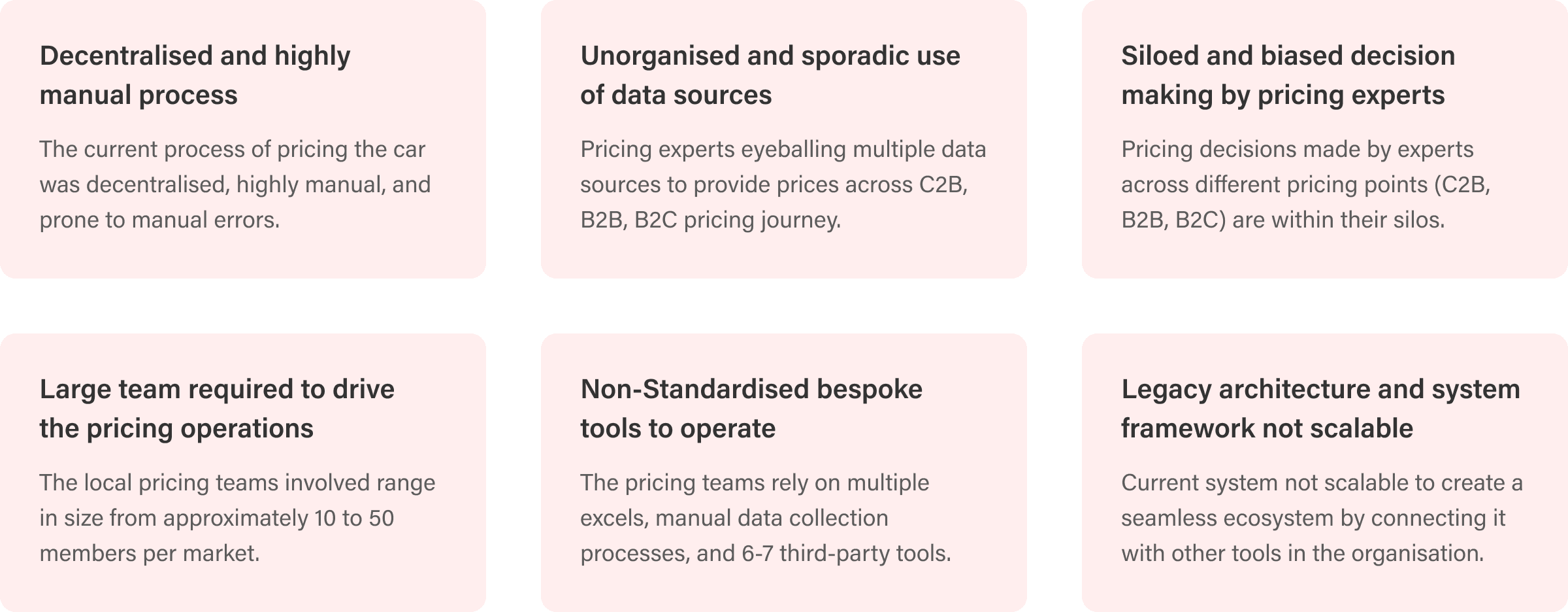Click '6-7 third-party tools' text
This screenshot has height=612, width=1568.
click(846, 553)
